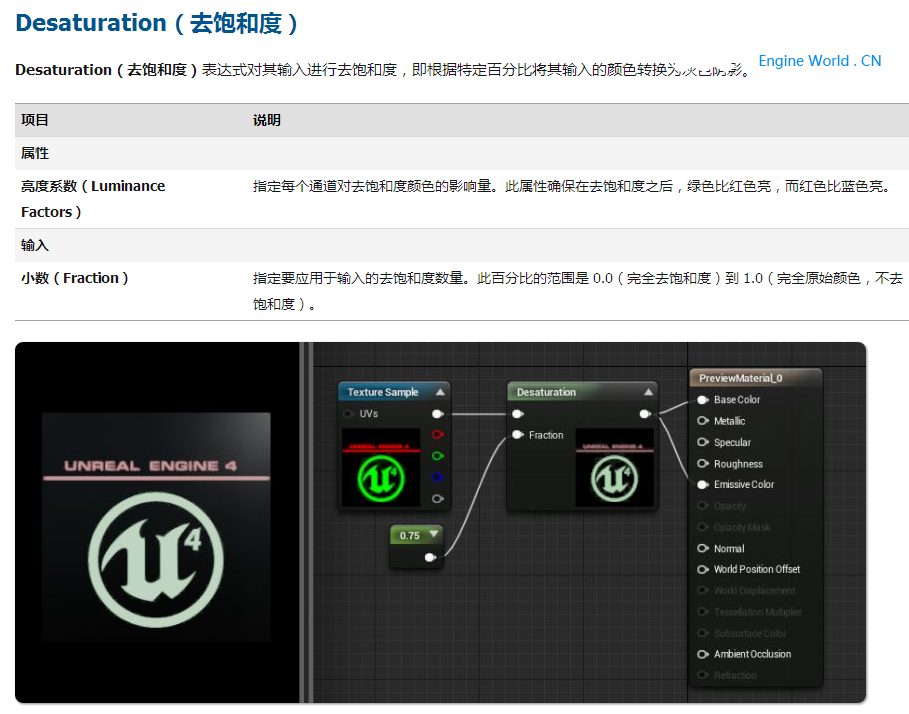Viewport: 909px width, 714px height.
Task: Collapse the Desaturation node preview
Action: [648, 392]
